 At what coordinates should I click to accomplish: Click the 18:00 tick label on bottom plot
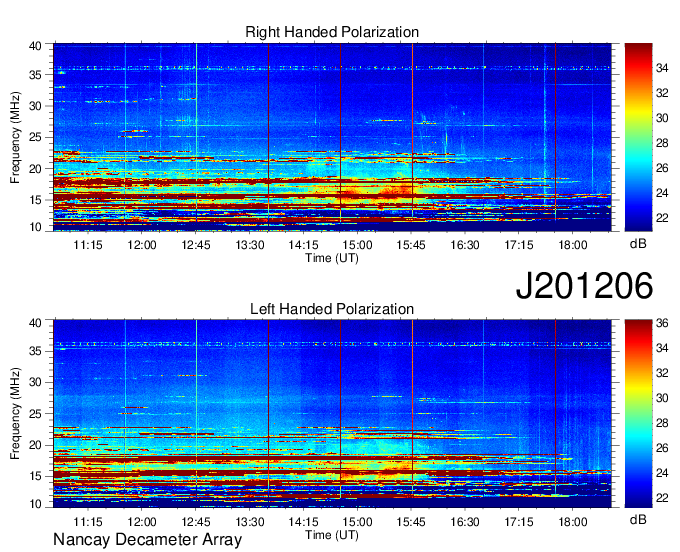coord(572,522)
